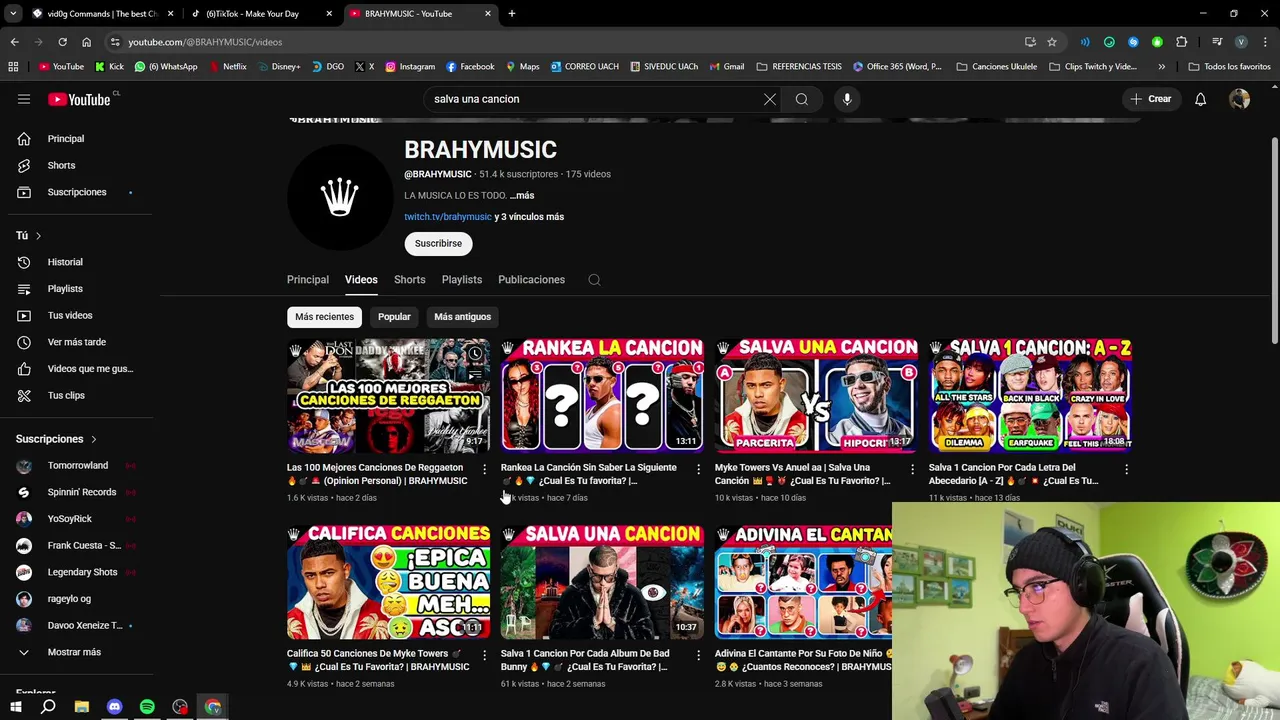The height and width of the screenshot is (720, 1280).
Task: Open the YouTube hamburger guide menu
Action: (x=24, y=99)
